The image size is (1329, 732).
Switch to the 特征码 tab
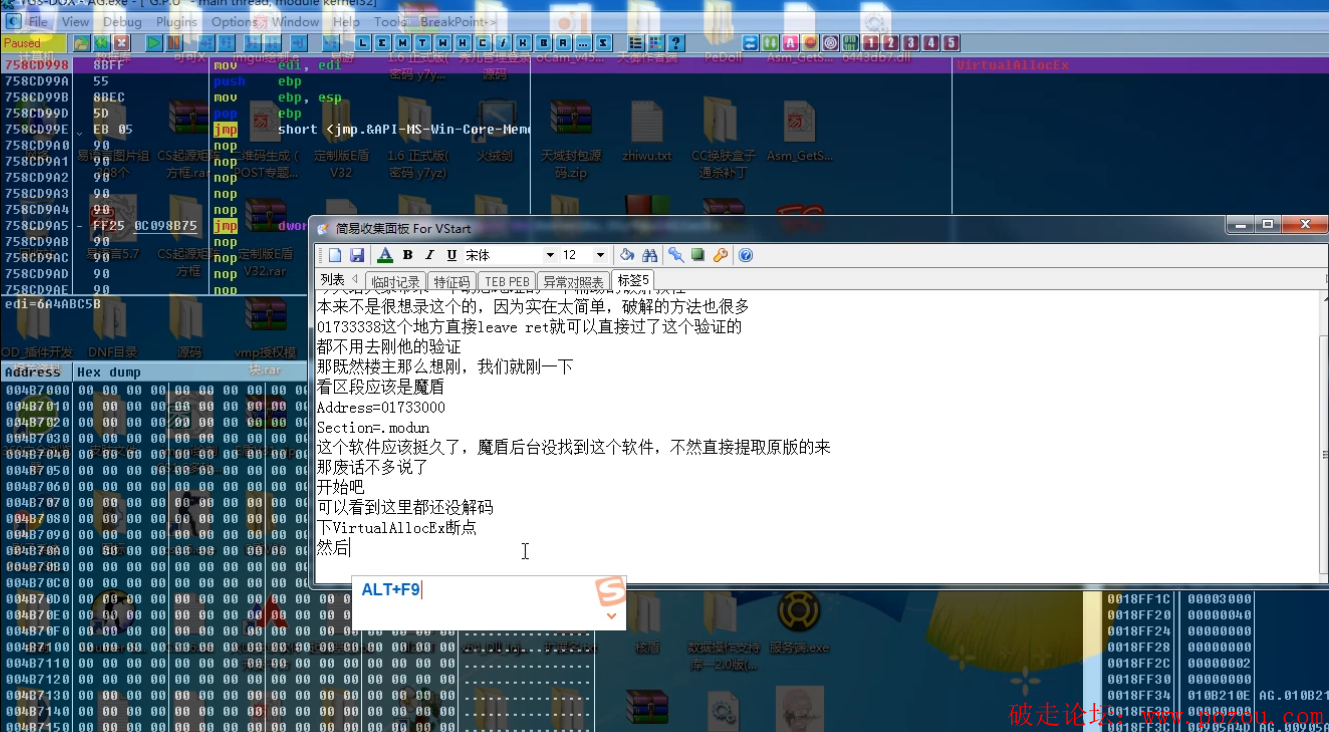pyautogui.click(x=451, y=282)
